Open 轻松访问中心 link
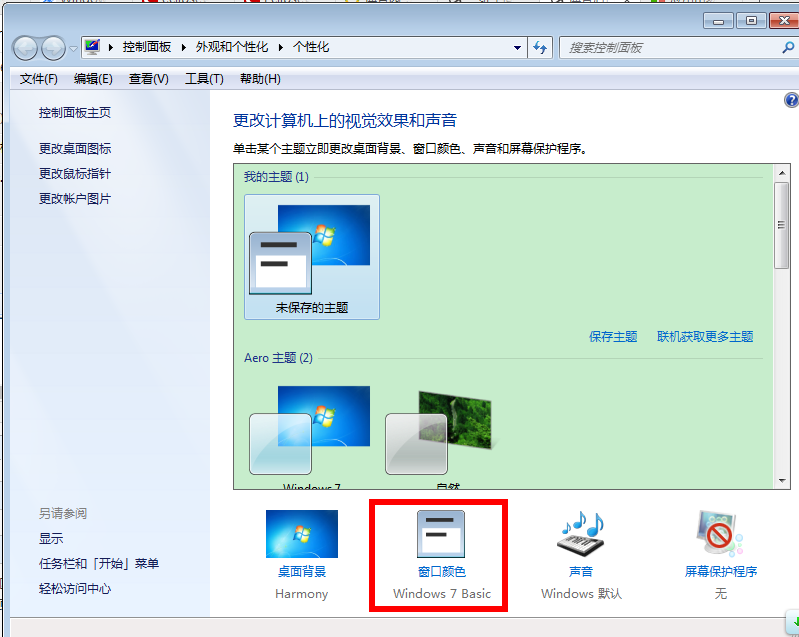This screenshot has width=799, height=637. pyautogui.click(x=75, y=589)
